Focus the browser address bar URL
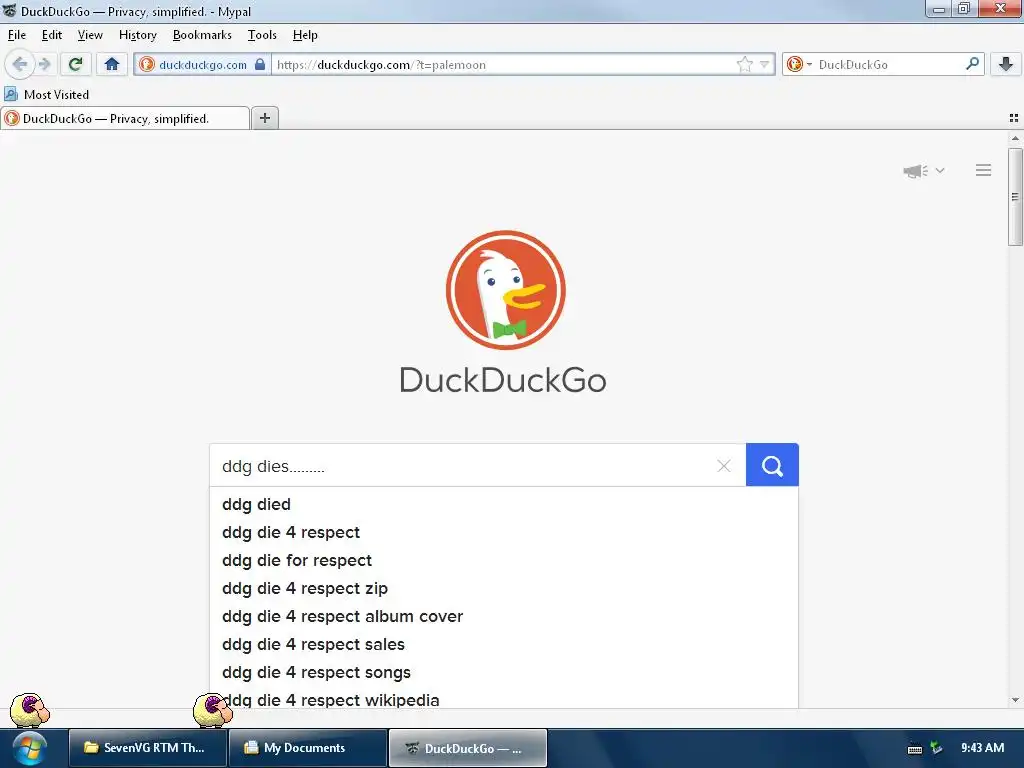This screenshot has height=768, width=1024. point(503,64)
